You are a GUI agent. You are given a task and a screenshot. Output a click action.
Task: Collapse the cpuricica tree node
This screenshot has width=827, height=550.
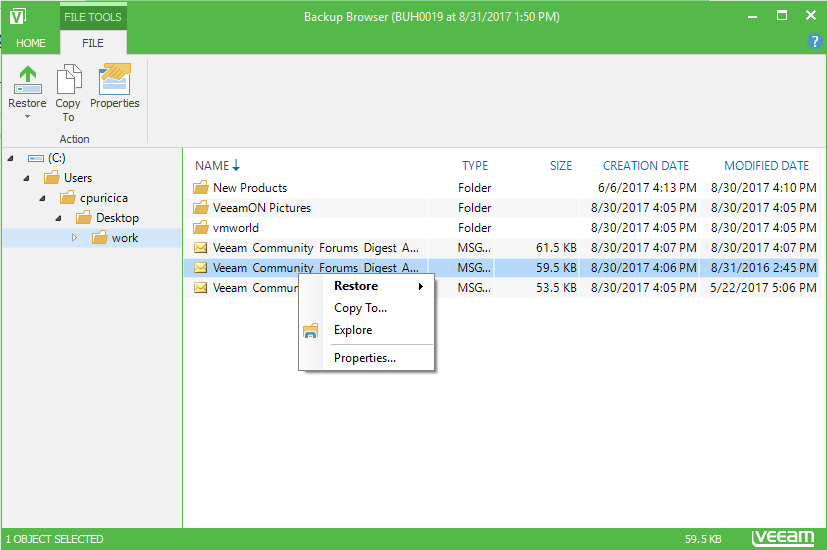(x=43, y=198)
